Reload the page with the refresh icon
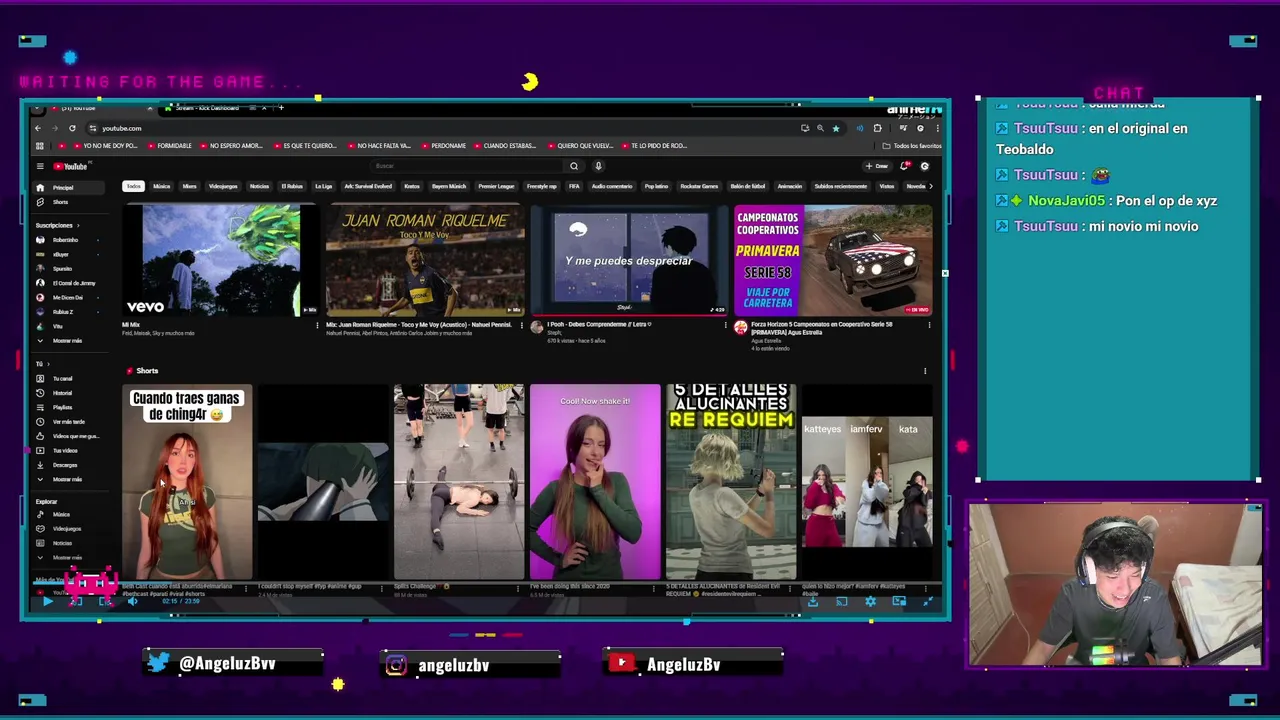The image size is (1280, 720). pos(72,128)
